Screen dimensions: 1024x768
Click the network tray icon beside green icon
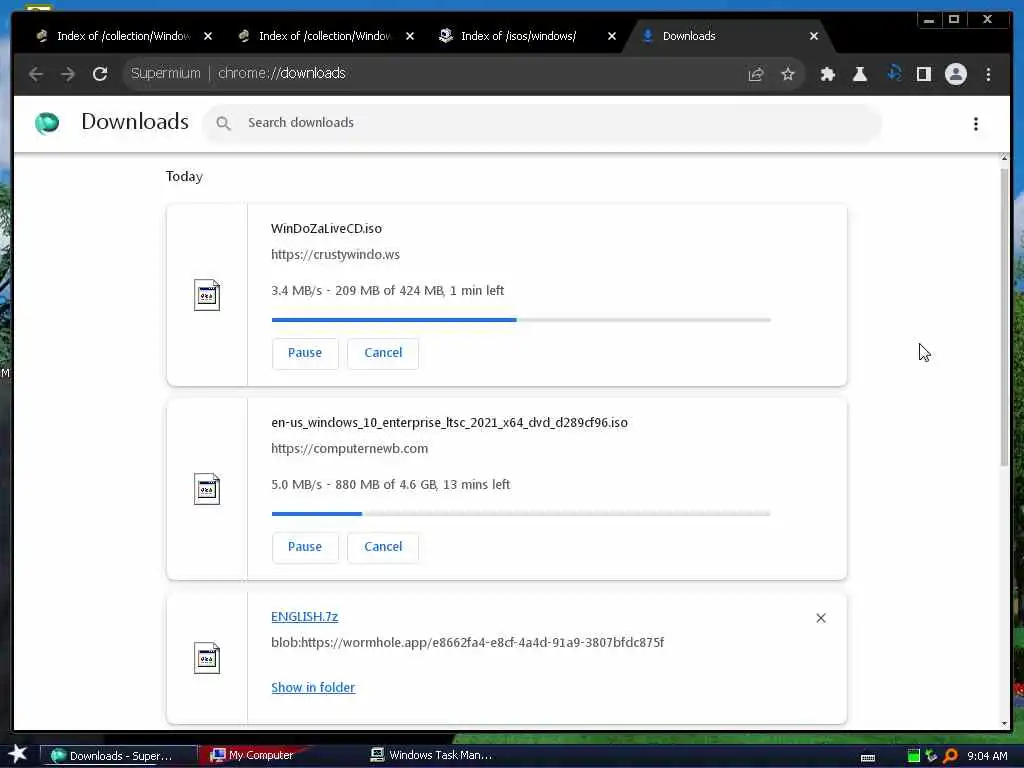pyautogui.click(x=932, y=756)
